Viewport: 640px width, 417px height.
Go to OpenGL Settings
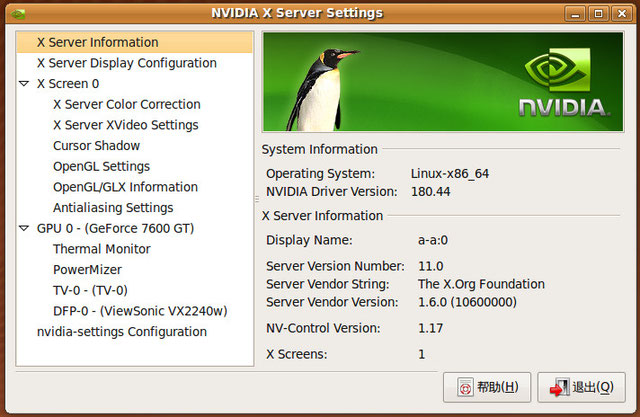click(x=101, y=166)
